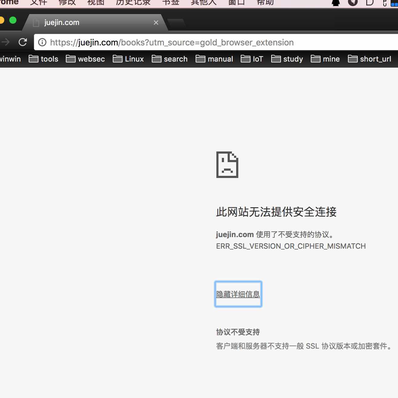Open the 历史记录 menu in menu bar

point(133,3)
